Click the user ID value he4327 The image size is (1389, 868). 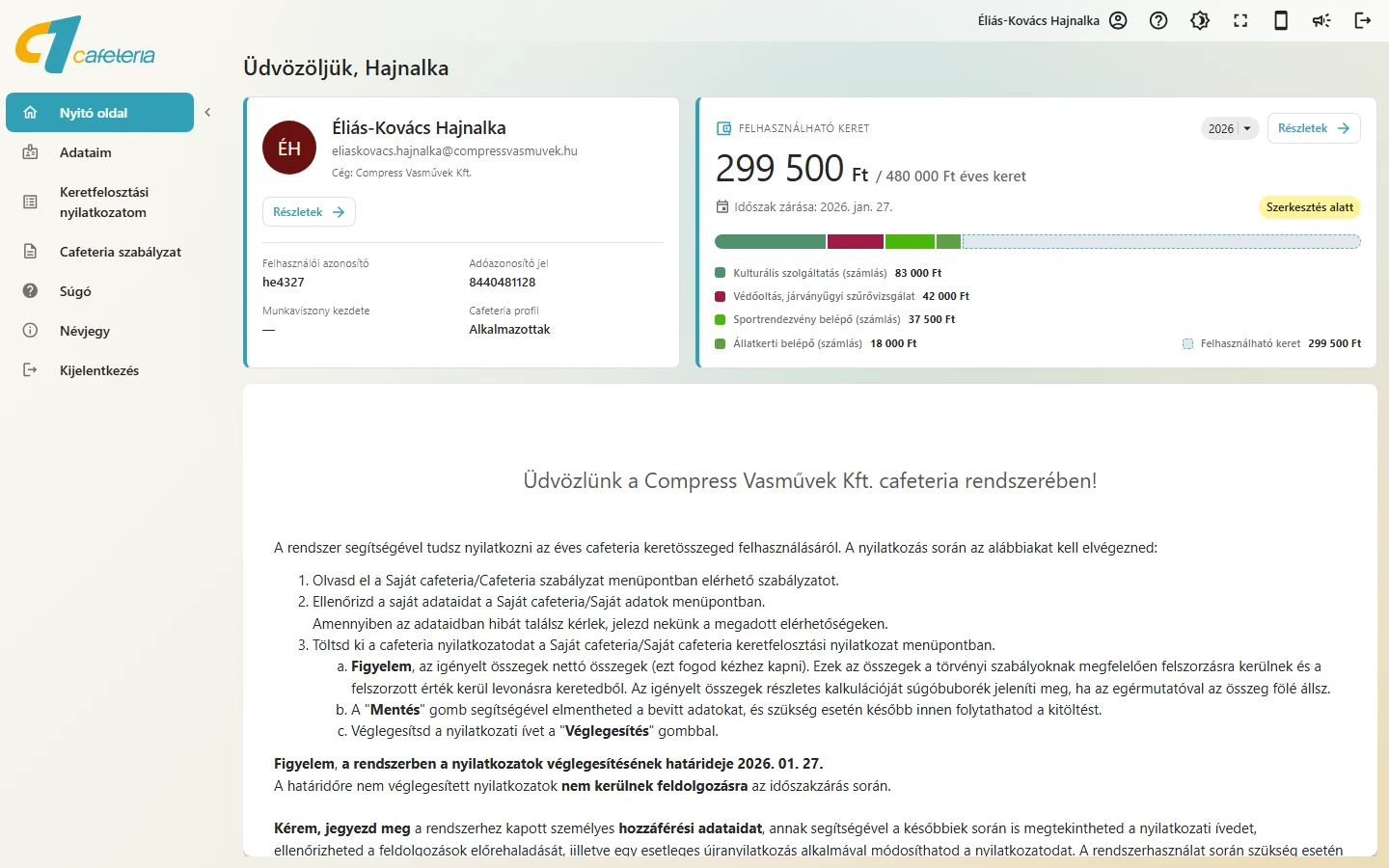pos(284,283)
